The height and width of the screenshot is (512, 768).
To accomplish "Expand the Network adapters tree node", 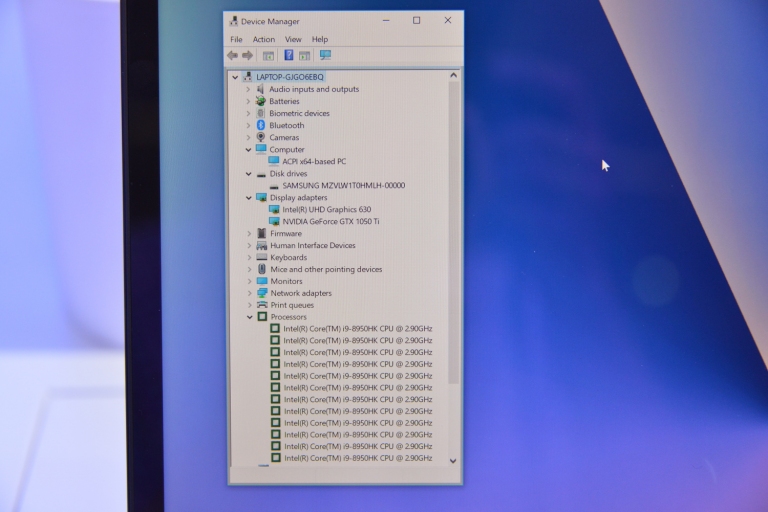I will pos(249,293).
